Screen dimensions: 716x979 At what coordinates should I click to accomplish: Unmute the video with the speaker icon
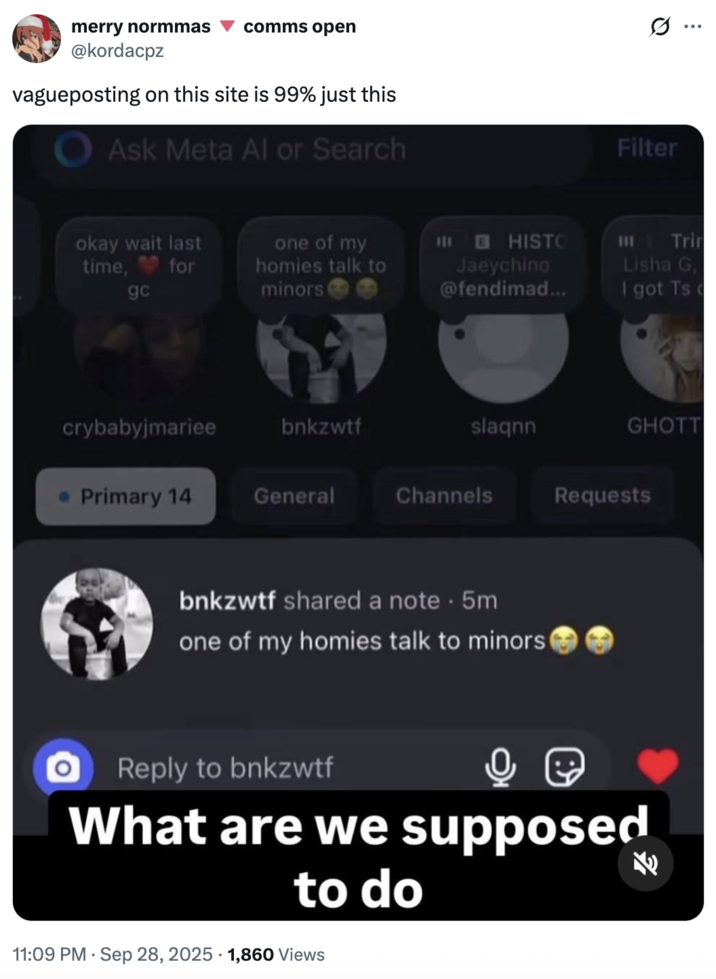point(645,863)
